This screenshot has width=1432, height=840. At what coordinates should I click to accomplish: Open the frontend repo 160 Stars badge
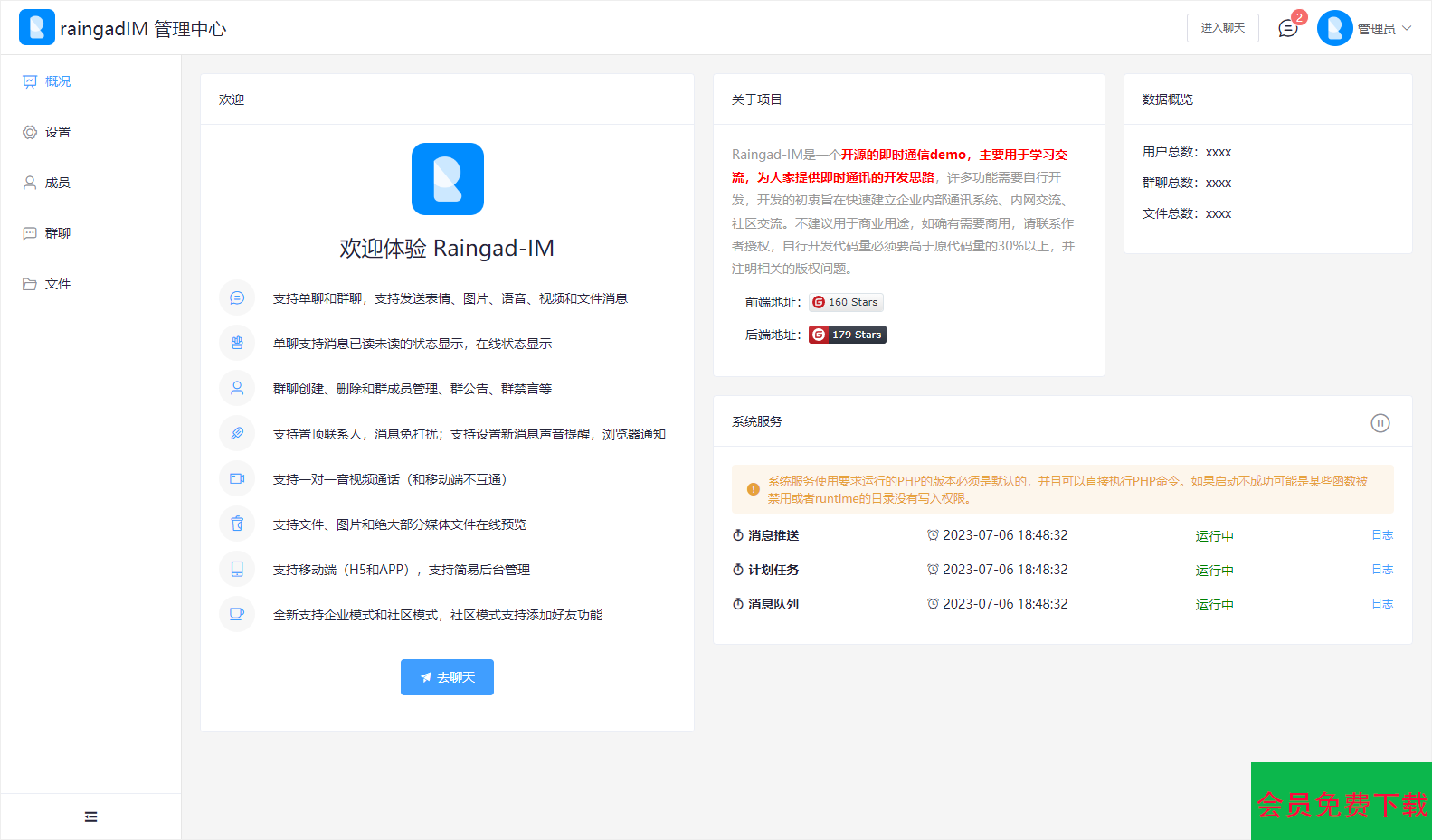846,302
